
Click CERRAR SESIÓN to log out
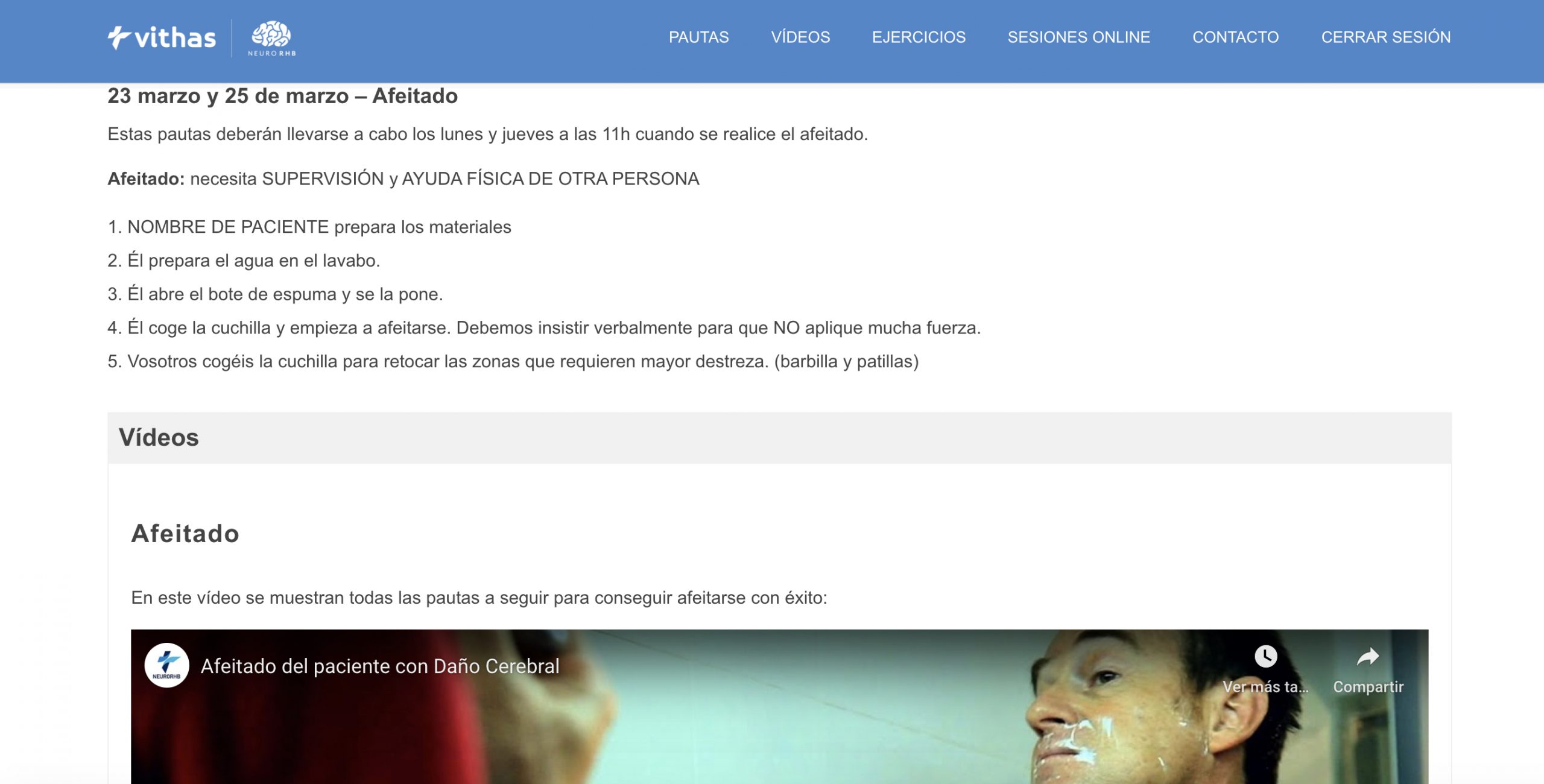(x=1385, y=37)
